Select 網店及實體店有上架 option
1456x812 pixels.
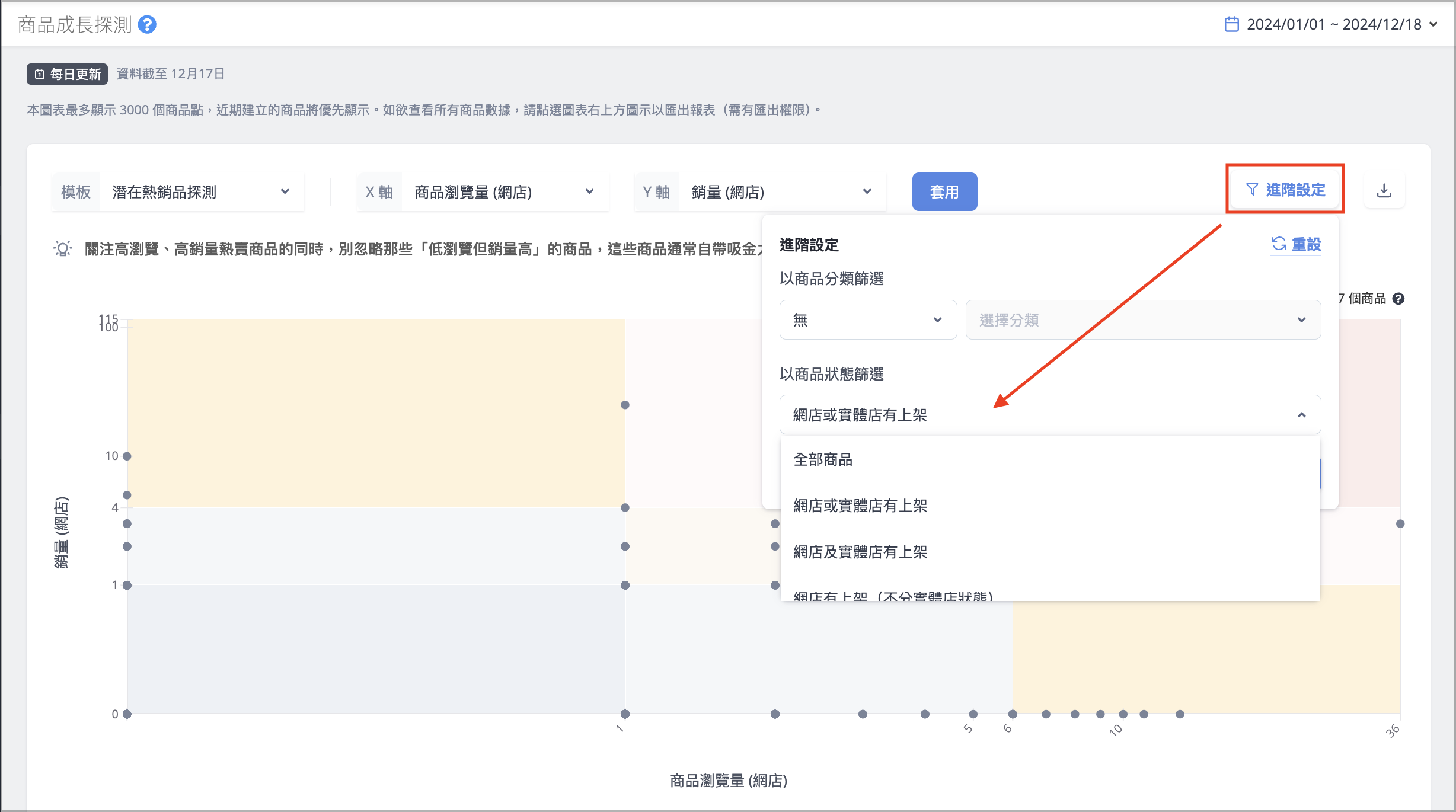1050,552
